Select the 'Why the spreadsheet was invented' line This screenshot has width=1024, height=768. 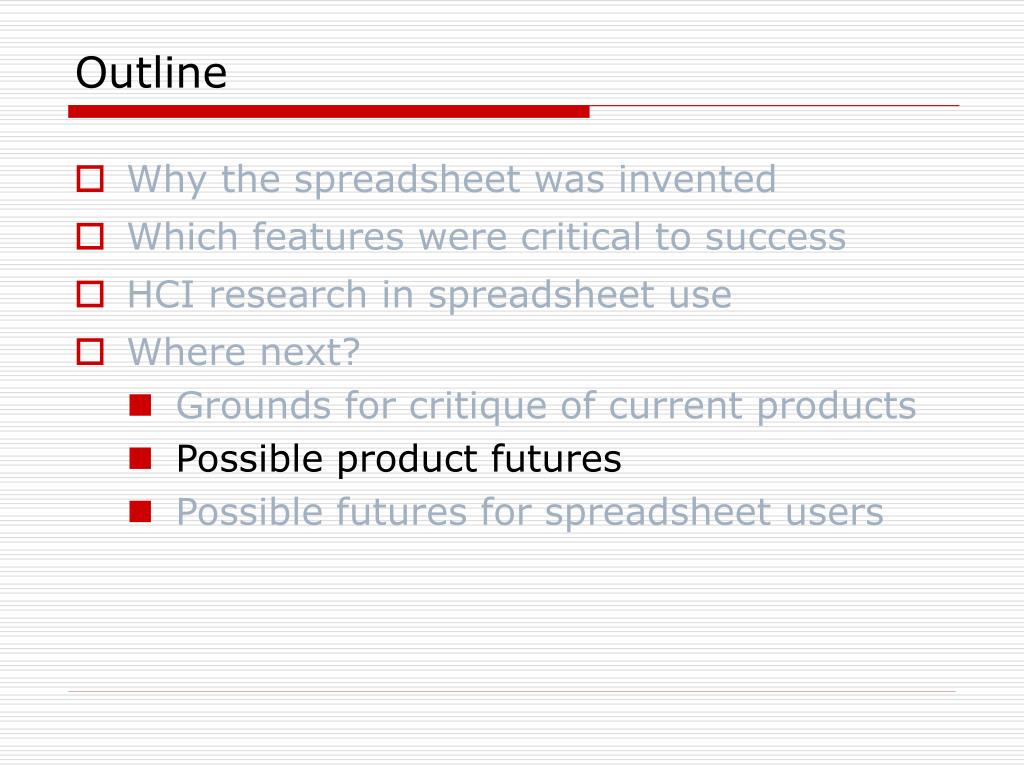click(x=452, y=180)
